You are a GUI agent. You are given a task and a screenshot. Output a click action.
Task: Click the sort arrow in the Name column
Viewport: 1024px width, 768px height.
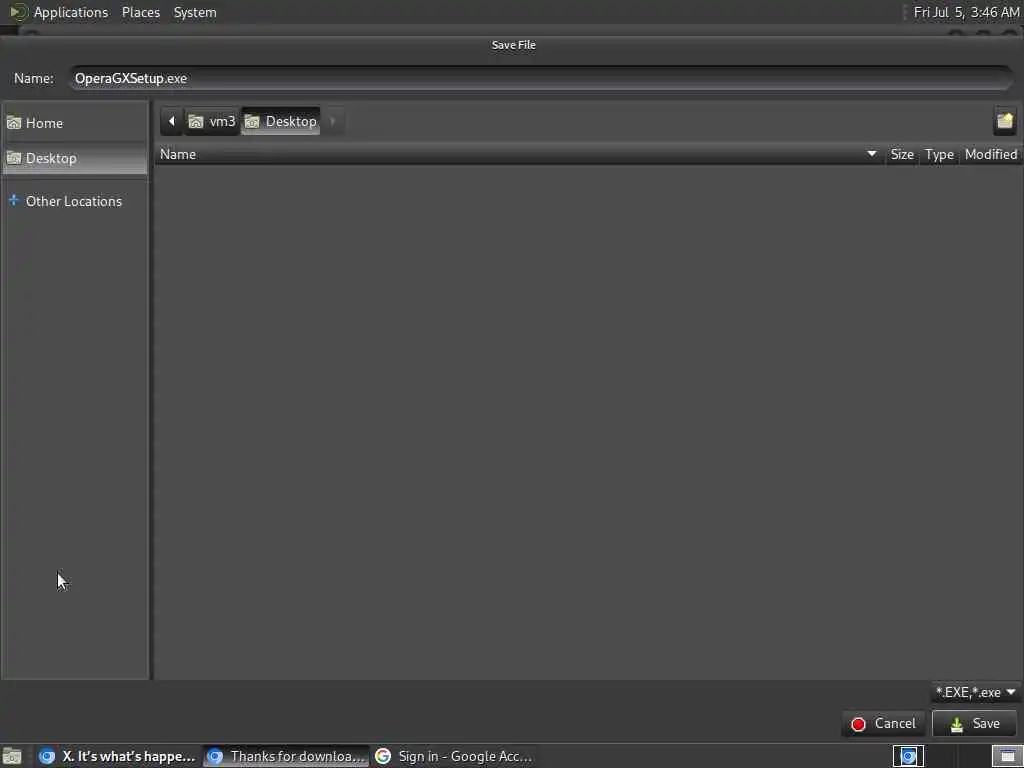coord(871,153)
